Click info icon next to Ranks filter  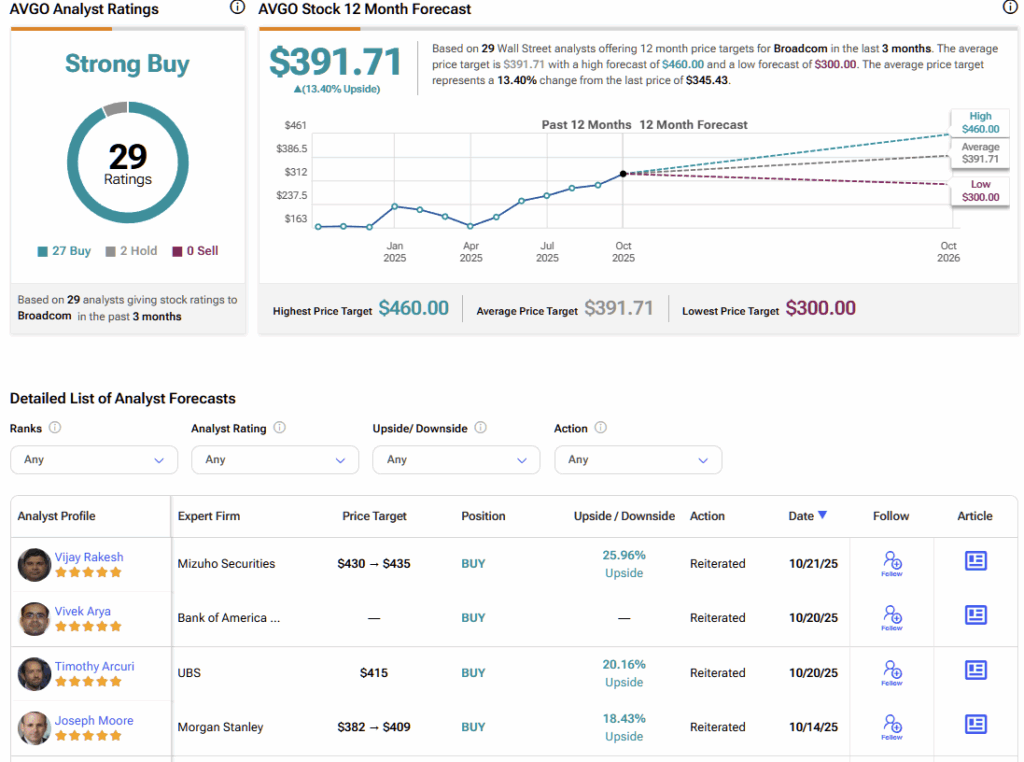tap(55, 428)
